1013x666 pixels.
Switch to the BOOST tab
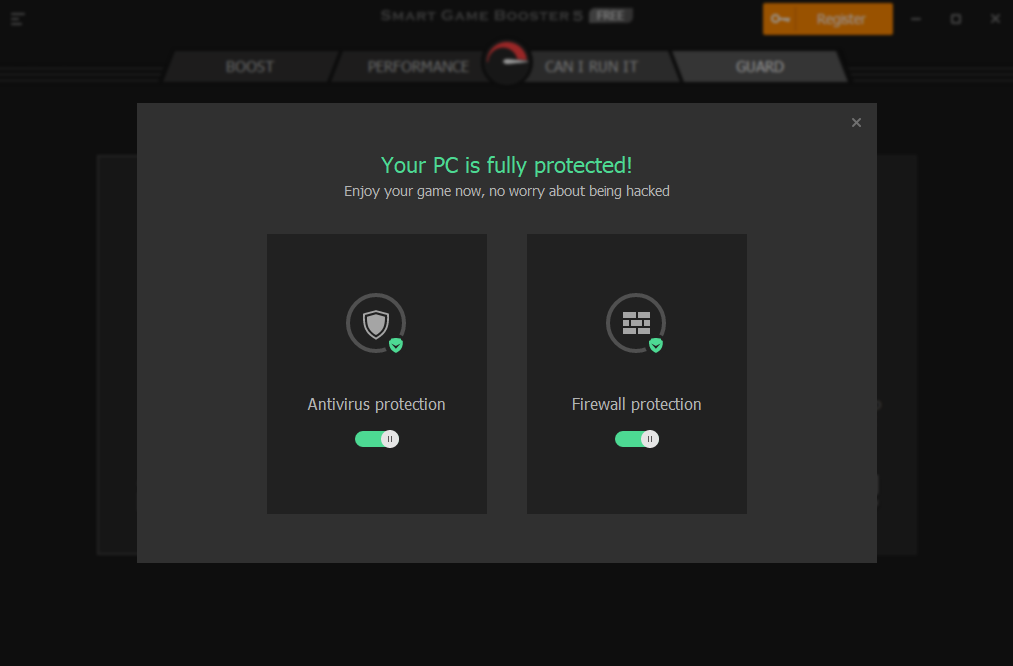[250, 67]
